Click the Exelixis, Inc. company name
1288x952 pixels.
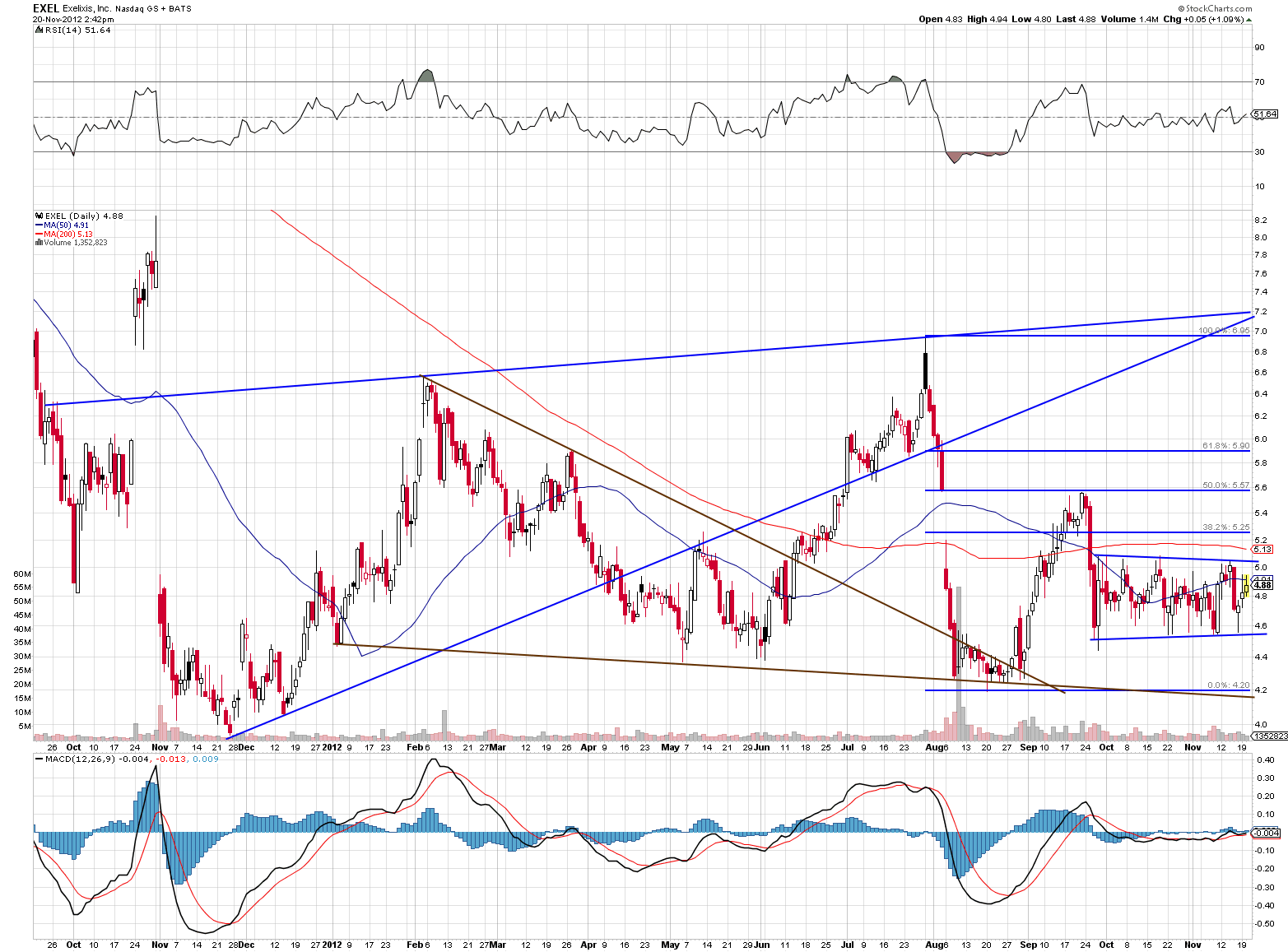click(88, 9)
